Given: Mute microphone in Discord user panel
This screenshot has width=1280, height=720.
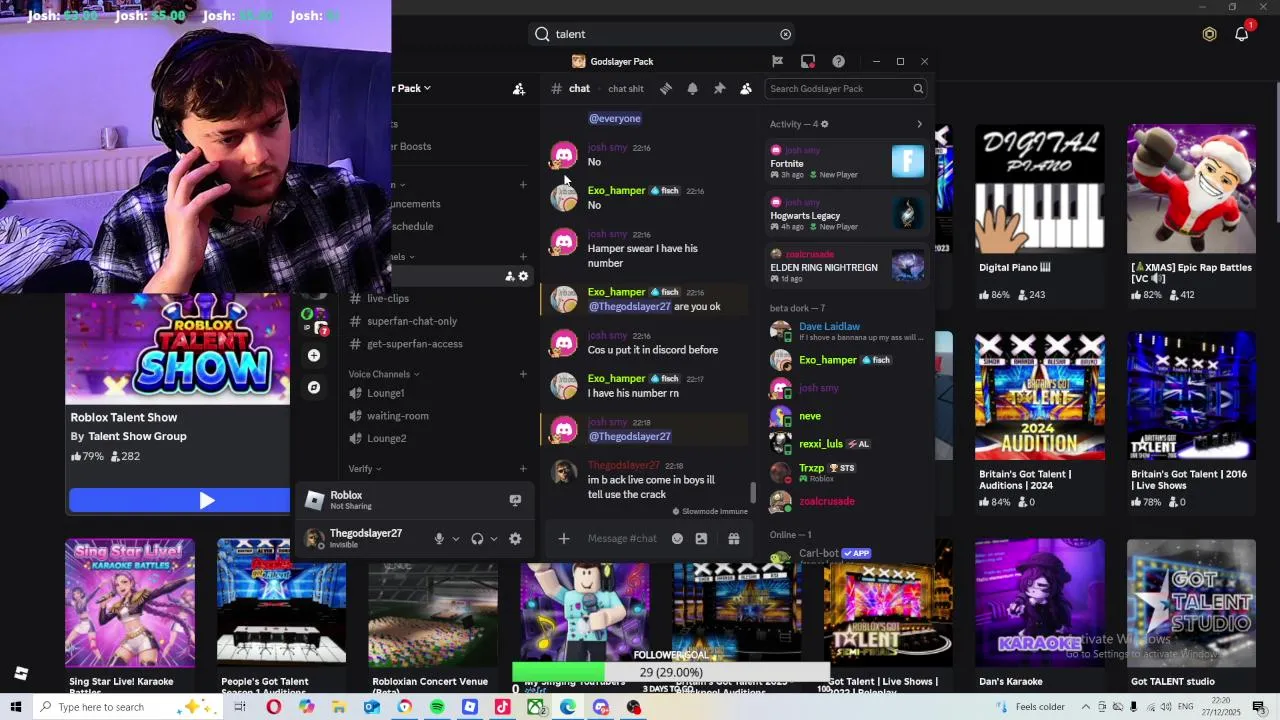Looking at the screenshot, I should pyautogui.click(x=438, y=539).
